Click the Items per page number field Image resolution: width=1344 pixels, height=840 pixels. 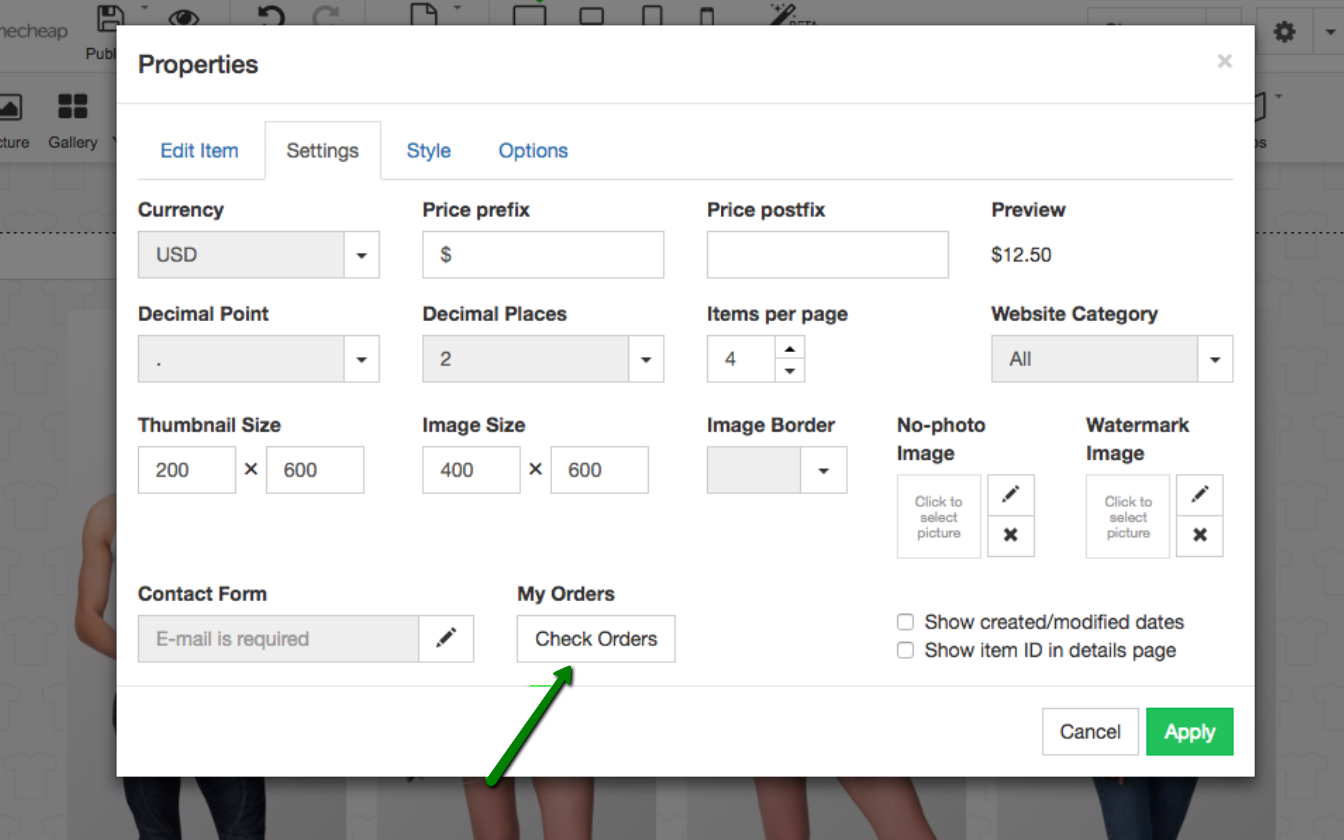pyautogui.click(x=741, y=359)
